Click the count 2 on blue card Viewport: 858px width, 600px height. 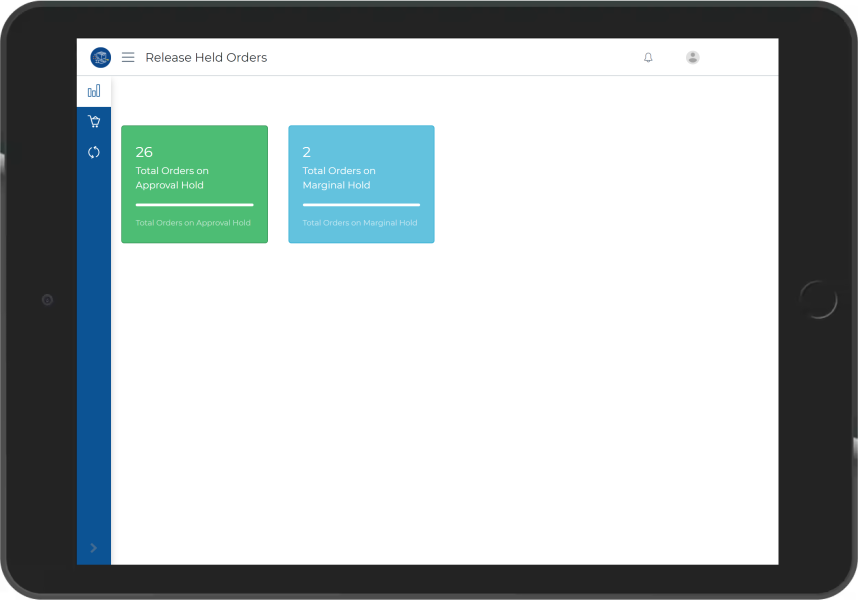(x=307, y=152)
